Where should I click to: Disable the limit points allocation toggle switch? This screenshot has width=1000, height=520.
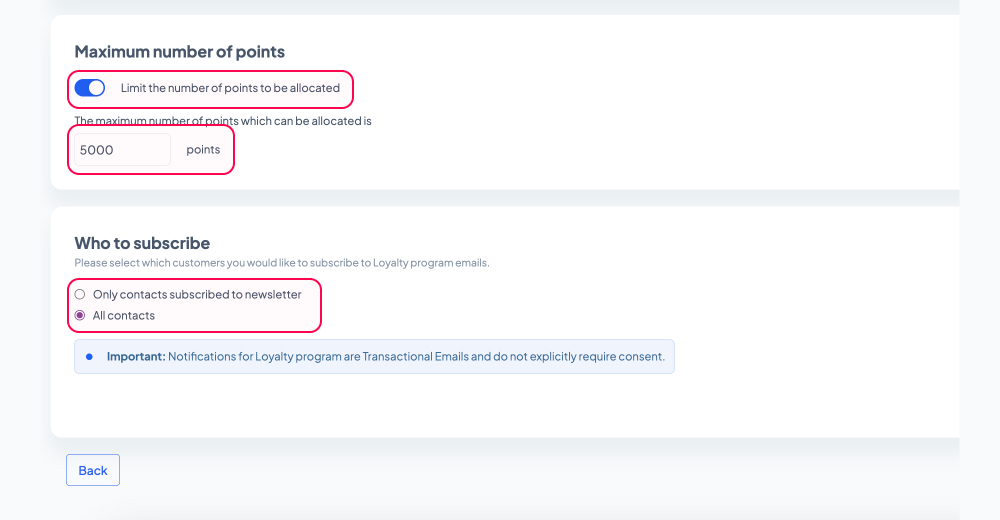90,88
